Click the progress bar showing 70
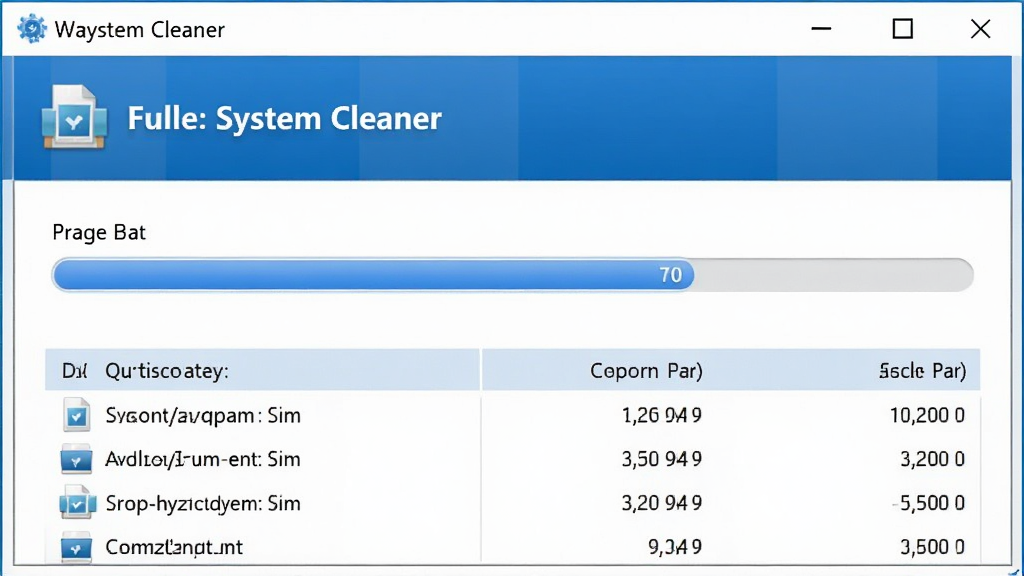The image size is (1024, 576). pyautogui.click(x=513, y=275)
